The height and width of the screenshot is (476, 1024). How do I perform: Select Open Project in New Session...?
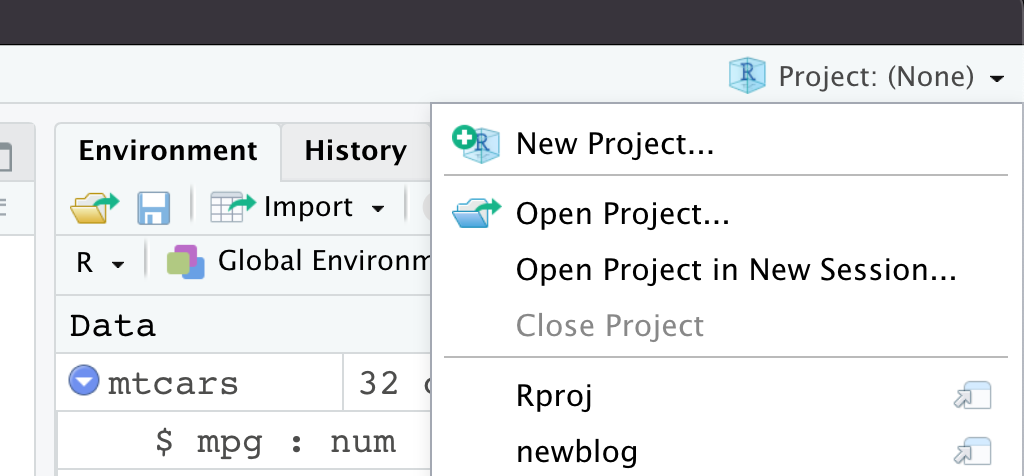[x=737, y=270]
